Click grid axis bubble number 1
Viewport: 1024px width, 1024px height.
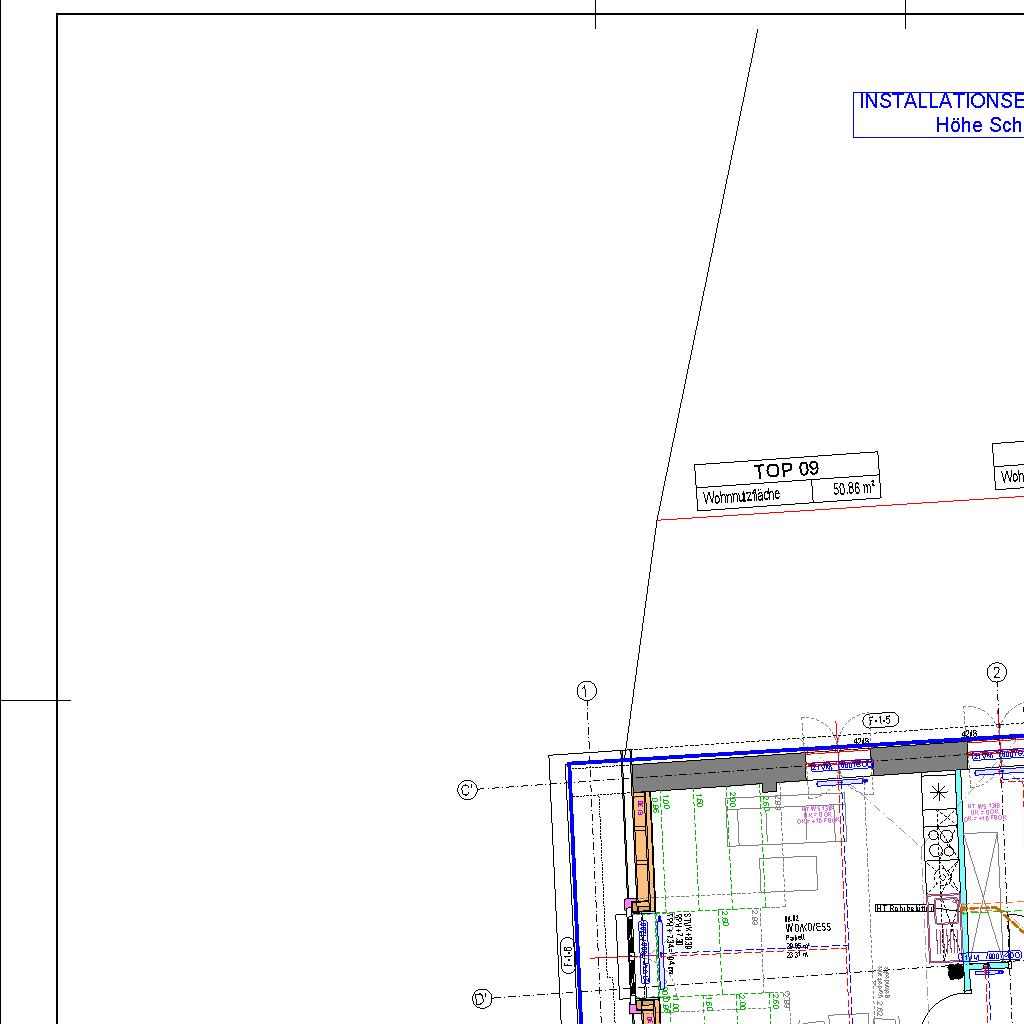[587, 691]
